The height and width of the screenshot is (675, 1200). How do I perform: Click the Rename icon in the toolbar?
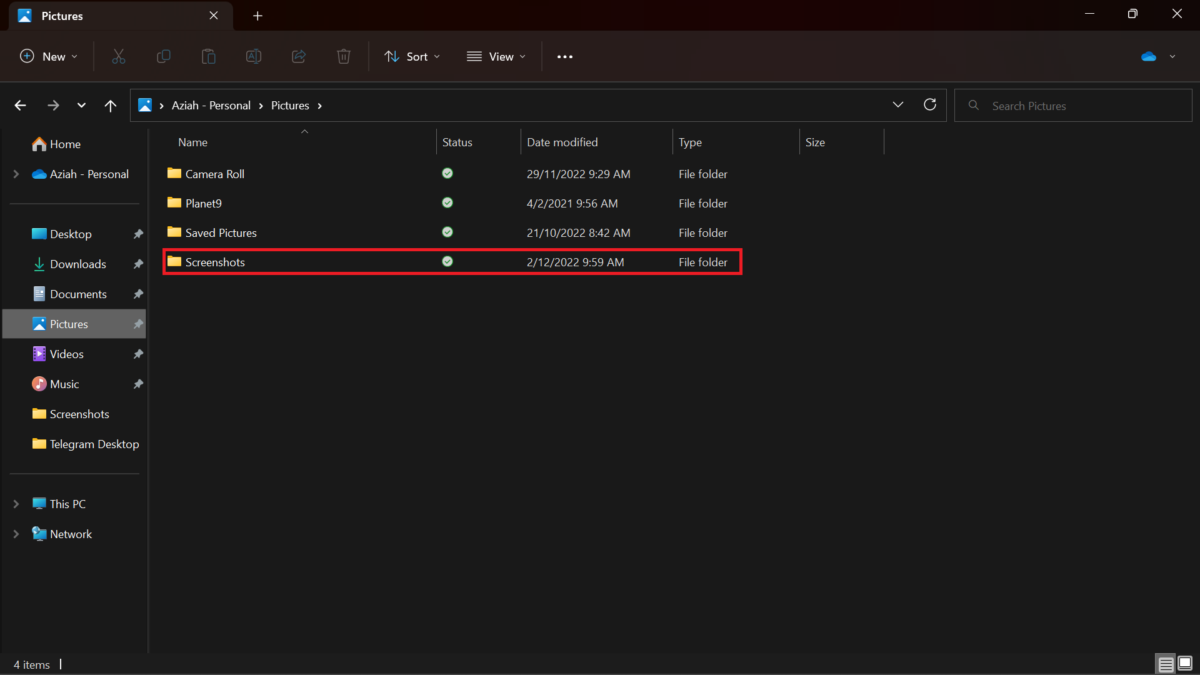(x=253, y=57)
